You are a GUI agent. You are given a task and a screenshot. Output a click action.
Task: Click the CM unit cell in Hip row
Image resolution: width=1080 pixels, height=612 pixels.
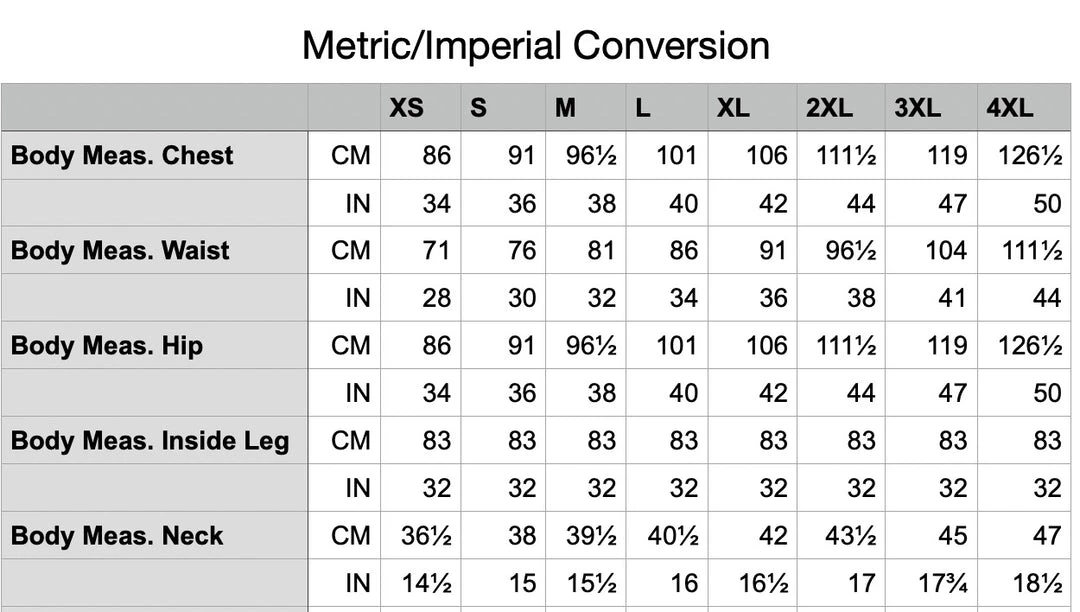pyautogui.click(x=351, y=346)
